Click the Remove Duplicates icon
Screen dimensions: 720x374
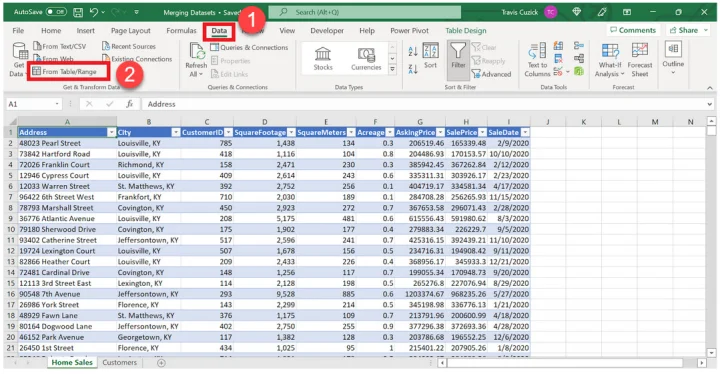(558, 58)
